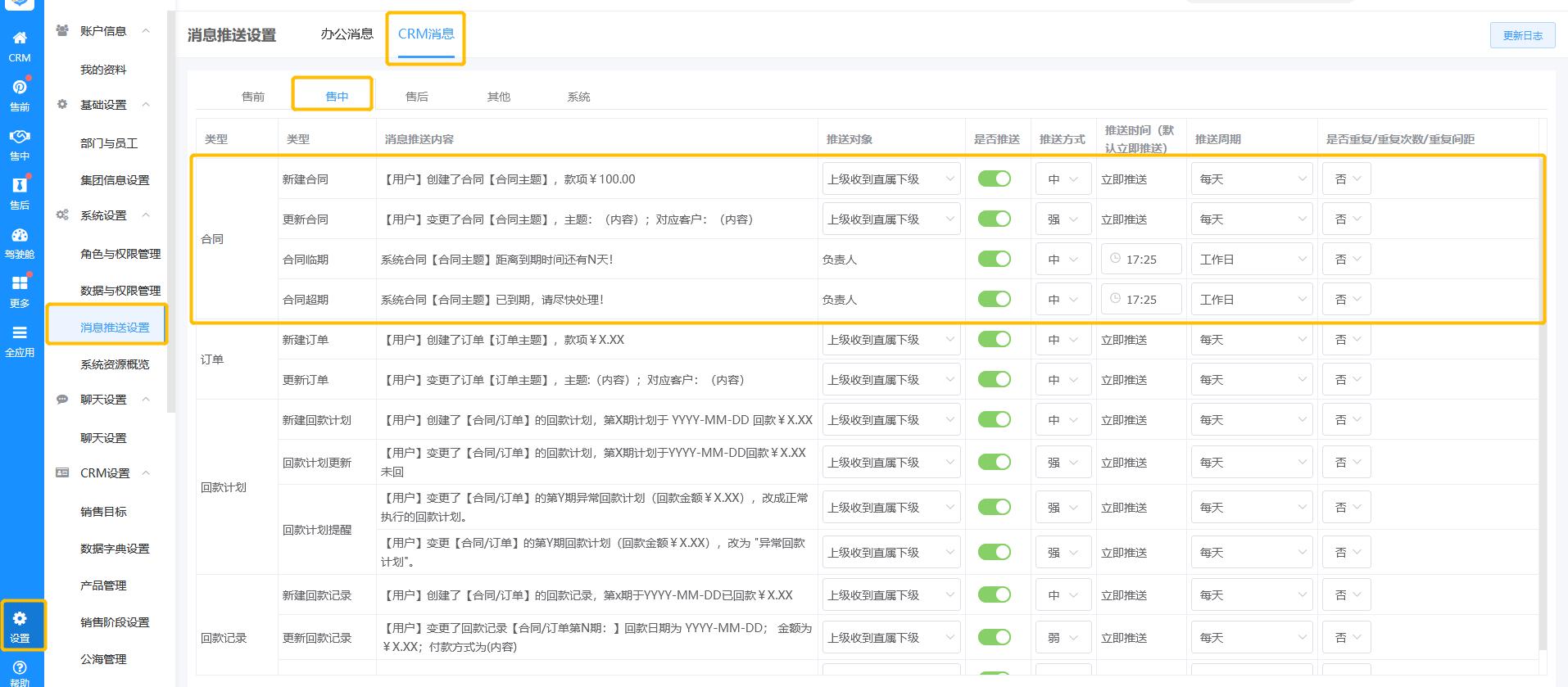Open 帮助 question mark icon
1568x687 pixels.
pos(20,667)
